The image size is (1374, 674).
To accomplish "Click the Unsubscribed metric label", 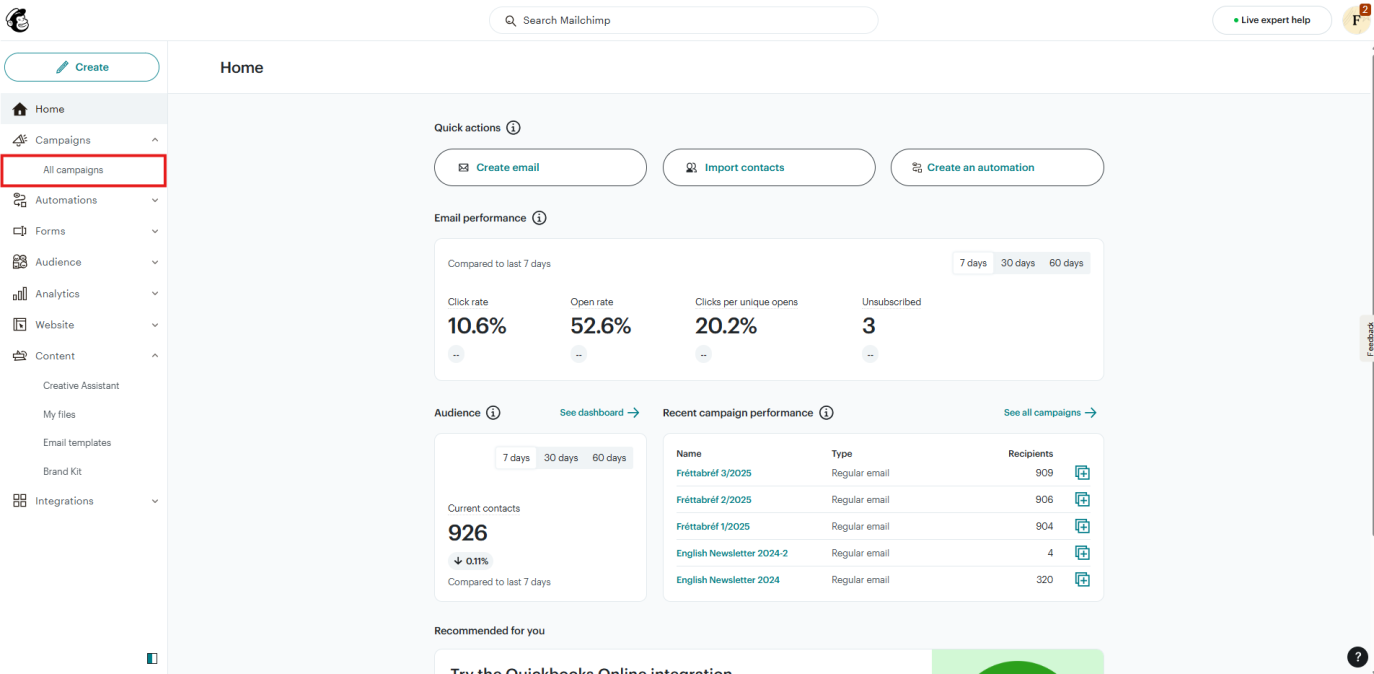I will tap(891, 302).
